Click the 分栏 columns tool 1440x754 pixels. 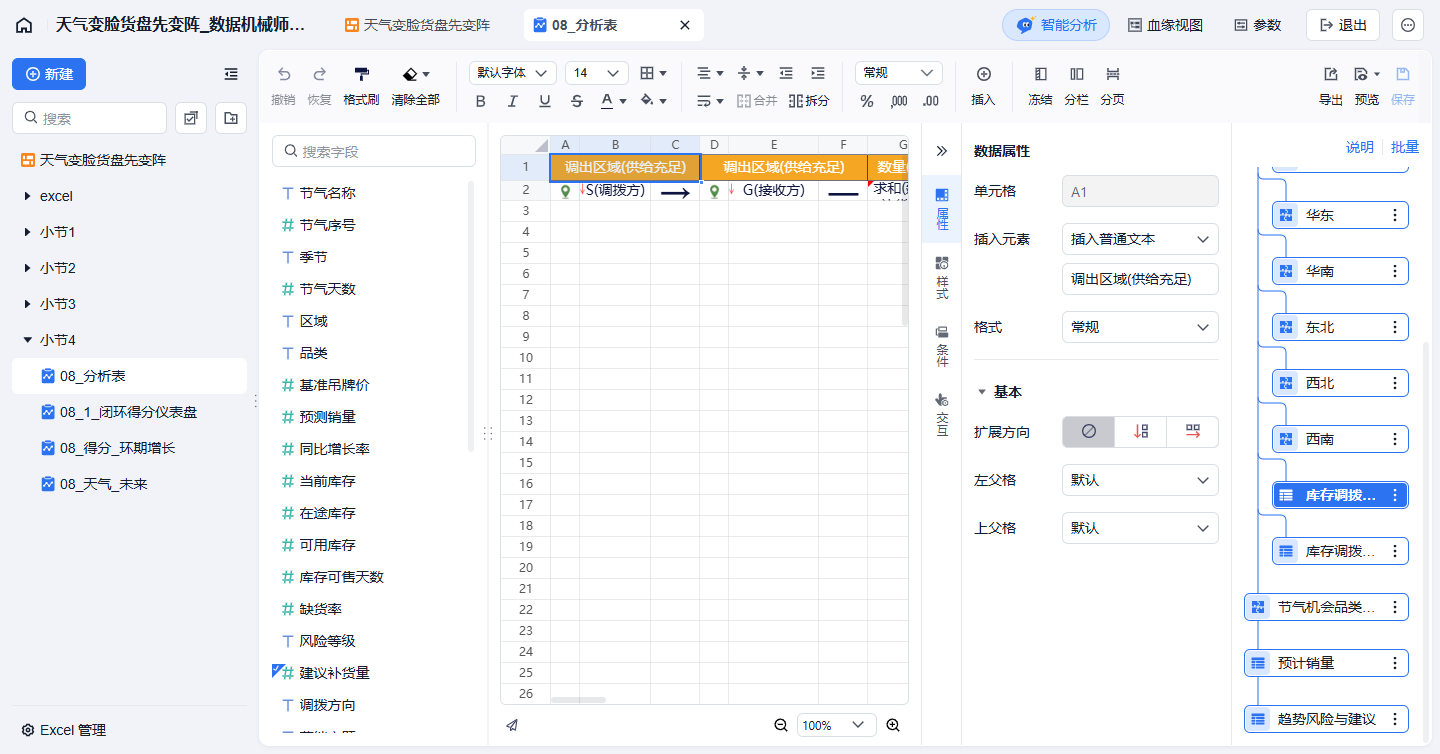tap(1076, 86)
